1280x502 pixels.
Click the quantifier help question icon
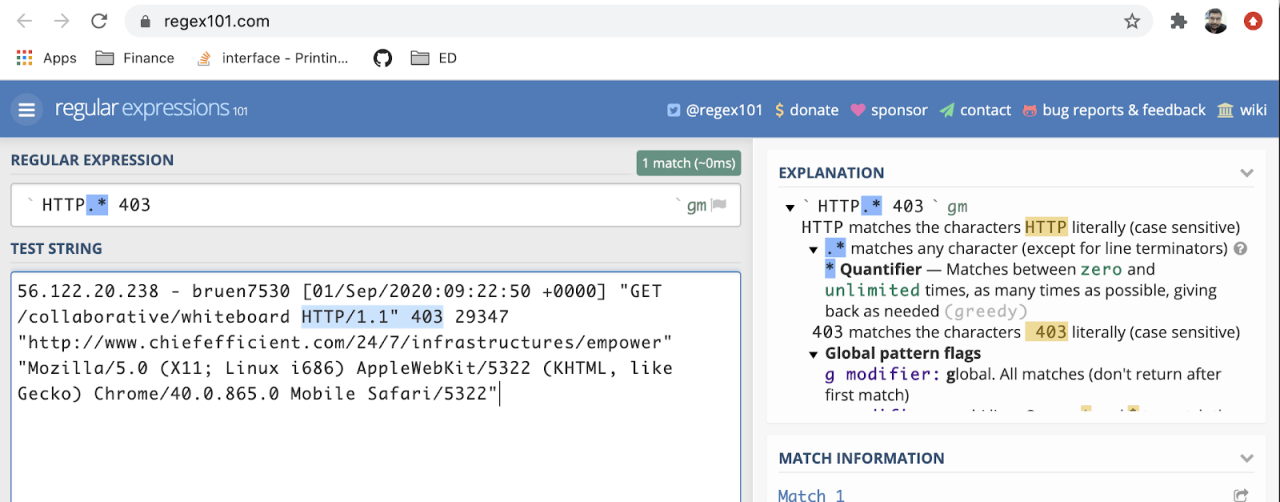click(x=1241, y=249)
